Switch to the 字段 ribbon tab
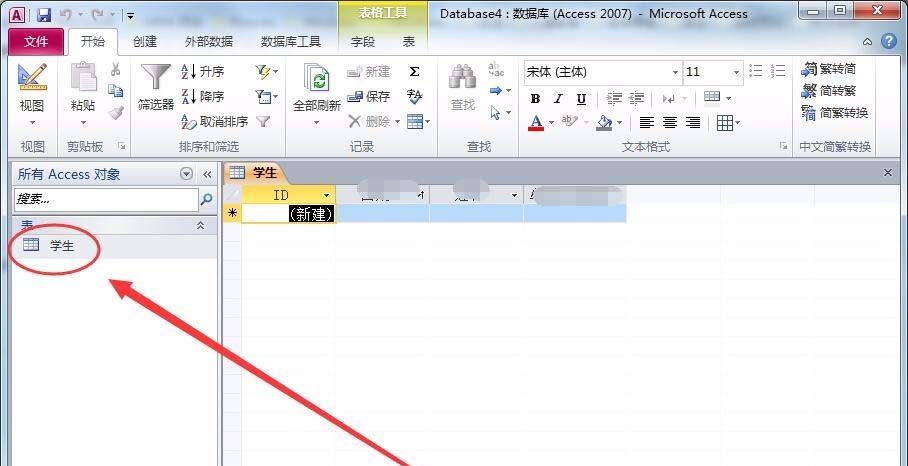This screenshot has height=466, width=908. [x=363, y=42]
